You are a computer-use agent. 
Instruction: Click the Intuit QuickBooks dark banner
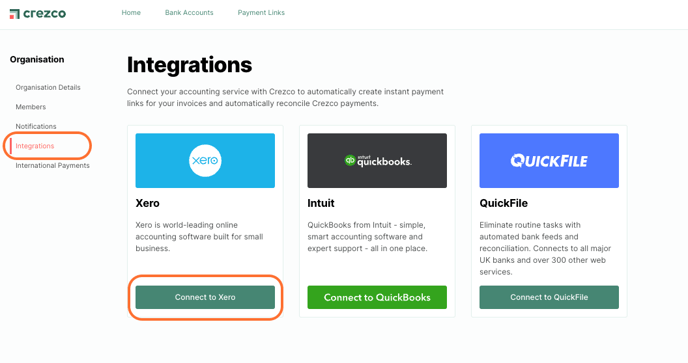[377, 161]
